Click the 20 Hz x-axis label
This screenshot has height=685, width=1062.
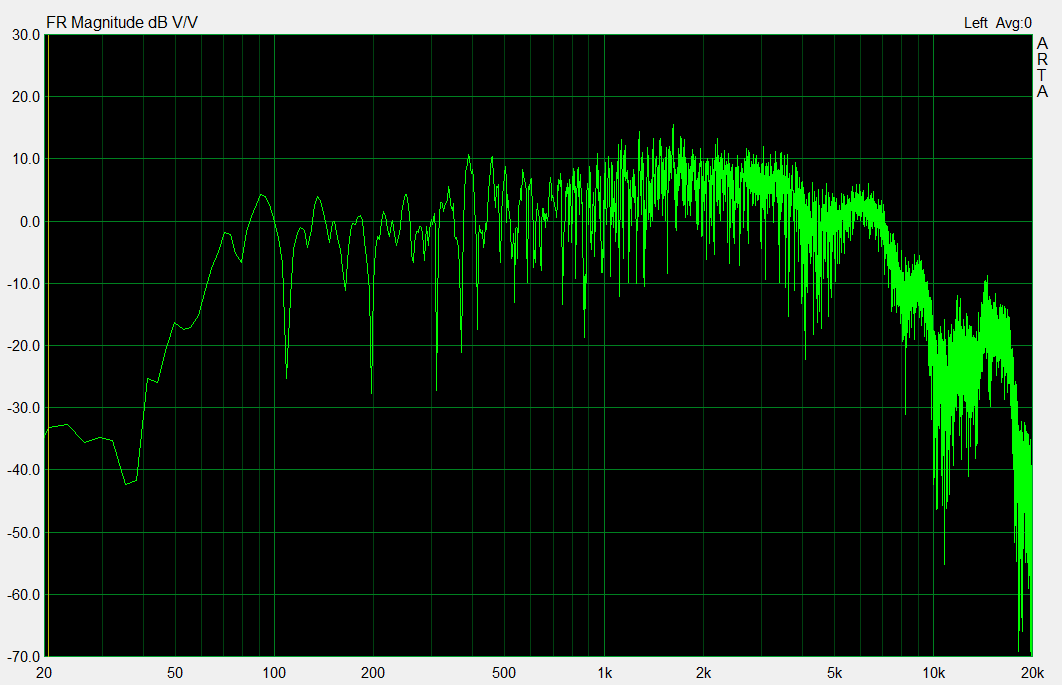tap(44, 673)
